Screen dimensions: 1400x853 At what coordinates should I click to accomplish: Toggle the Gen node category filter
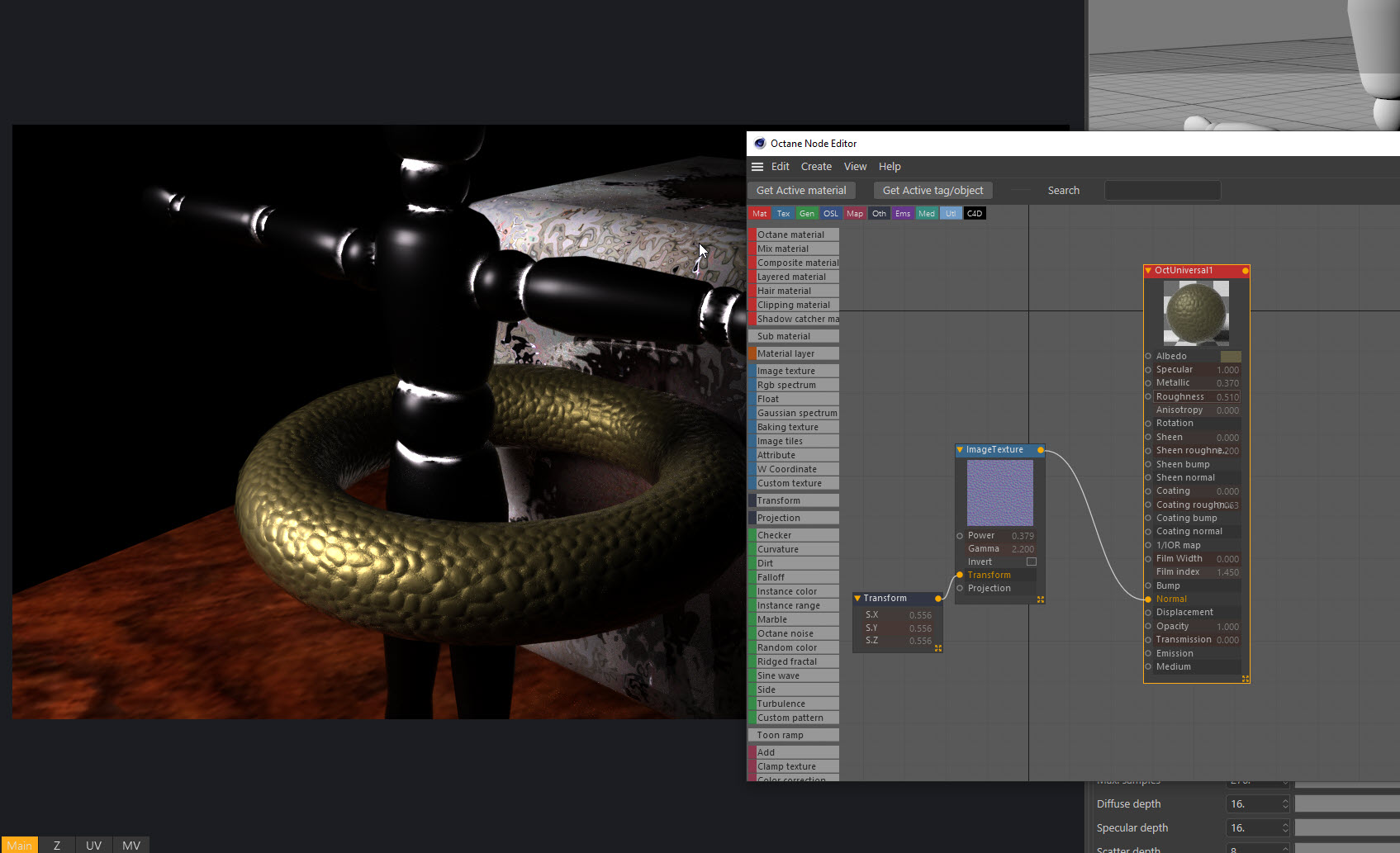click(x=807, y=214)
